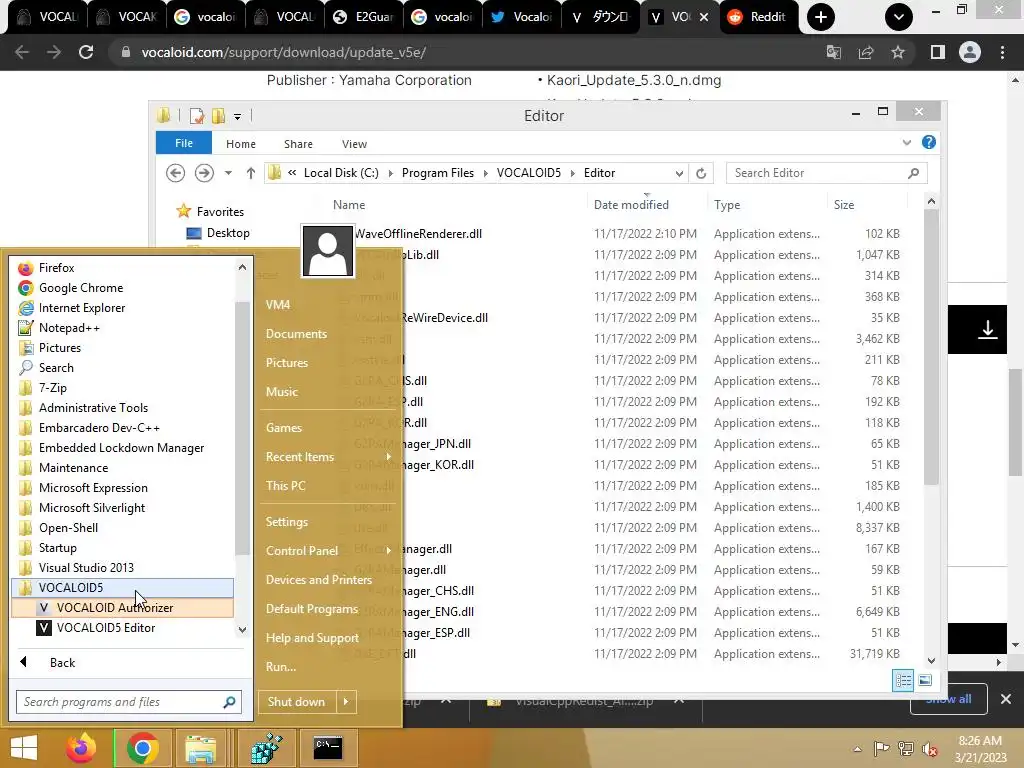This screenshot has width=1024, height=768.
Task: Click Explorer forward navigation arrow
Action: click(x=204, y=173)
